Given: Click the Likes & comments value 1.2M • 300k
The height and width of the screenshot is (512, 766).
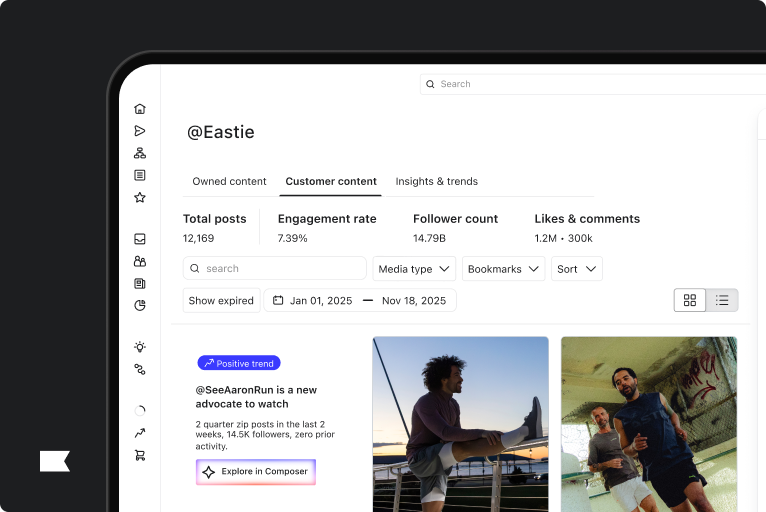Looking at the screenshot, I should [563, 238].
